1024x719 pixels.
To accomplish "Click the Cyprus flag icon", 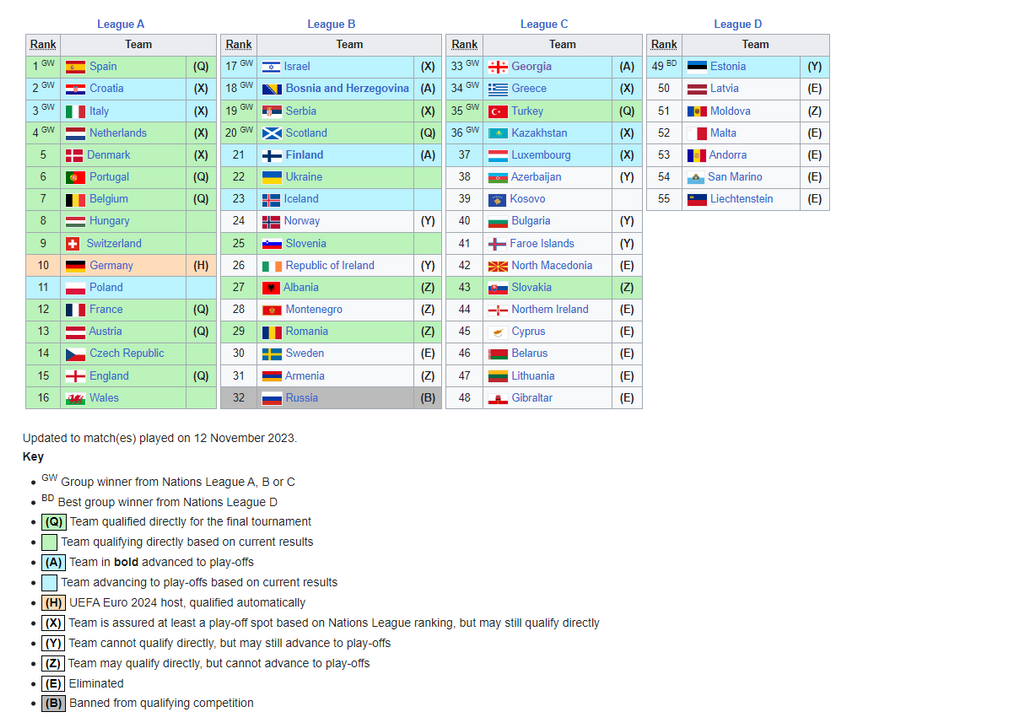I will [x=498, y=332].
